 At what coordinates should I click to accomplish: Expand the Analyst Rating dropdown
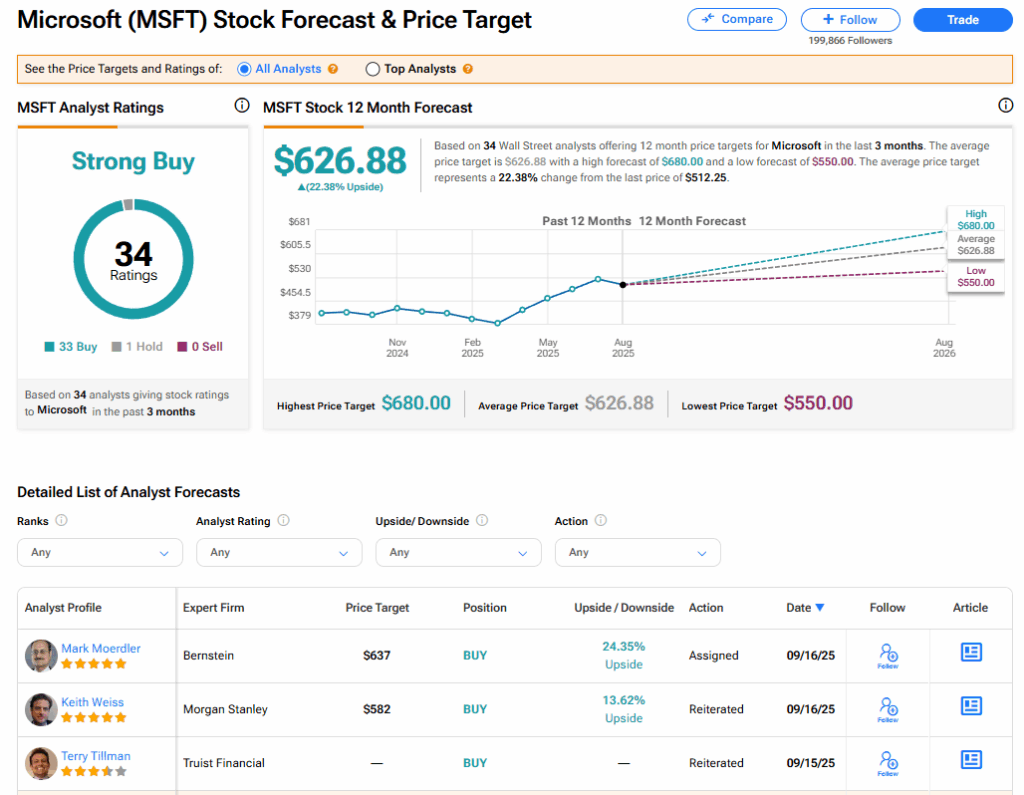[x=279, y=552]
